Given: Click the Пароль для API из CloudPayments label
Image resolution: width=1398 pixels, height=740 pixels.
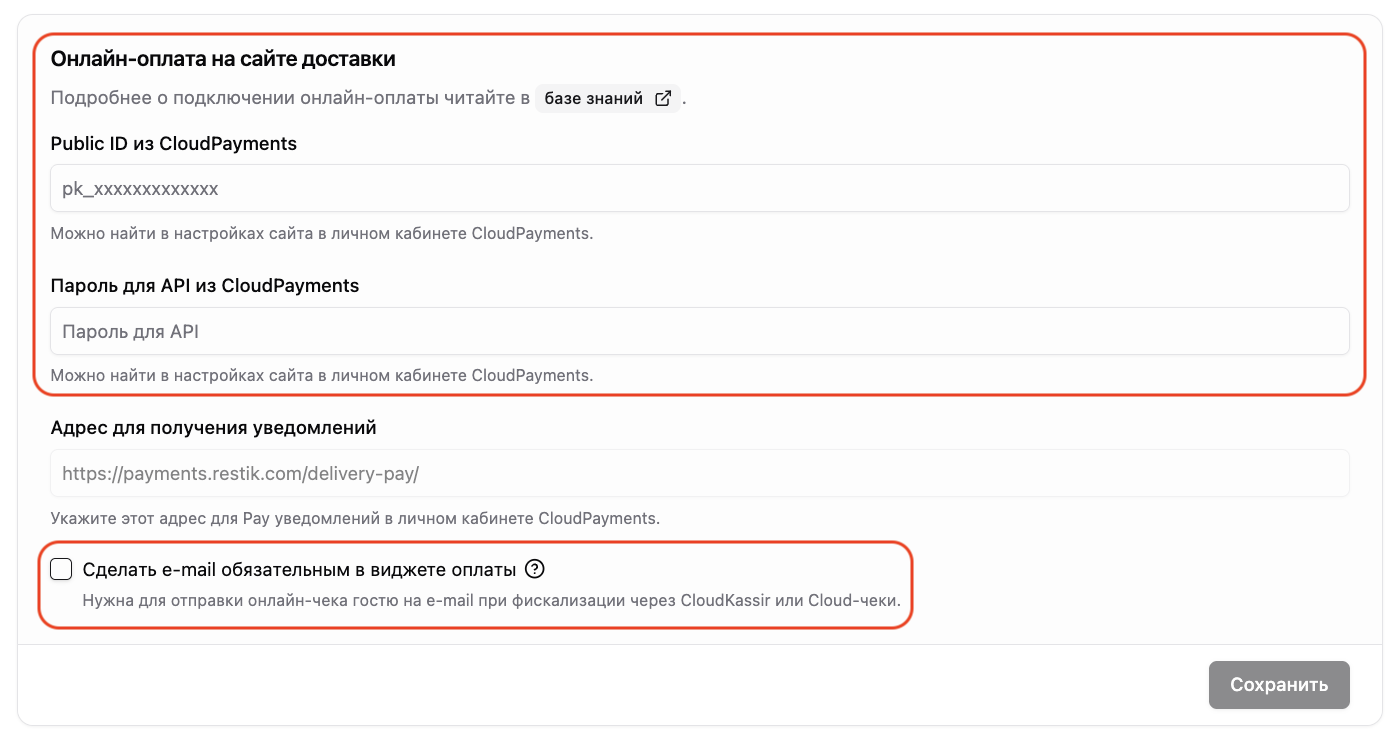Looking at the screenshot, I should pyautogui.click(x=205, y=285).
